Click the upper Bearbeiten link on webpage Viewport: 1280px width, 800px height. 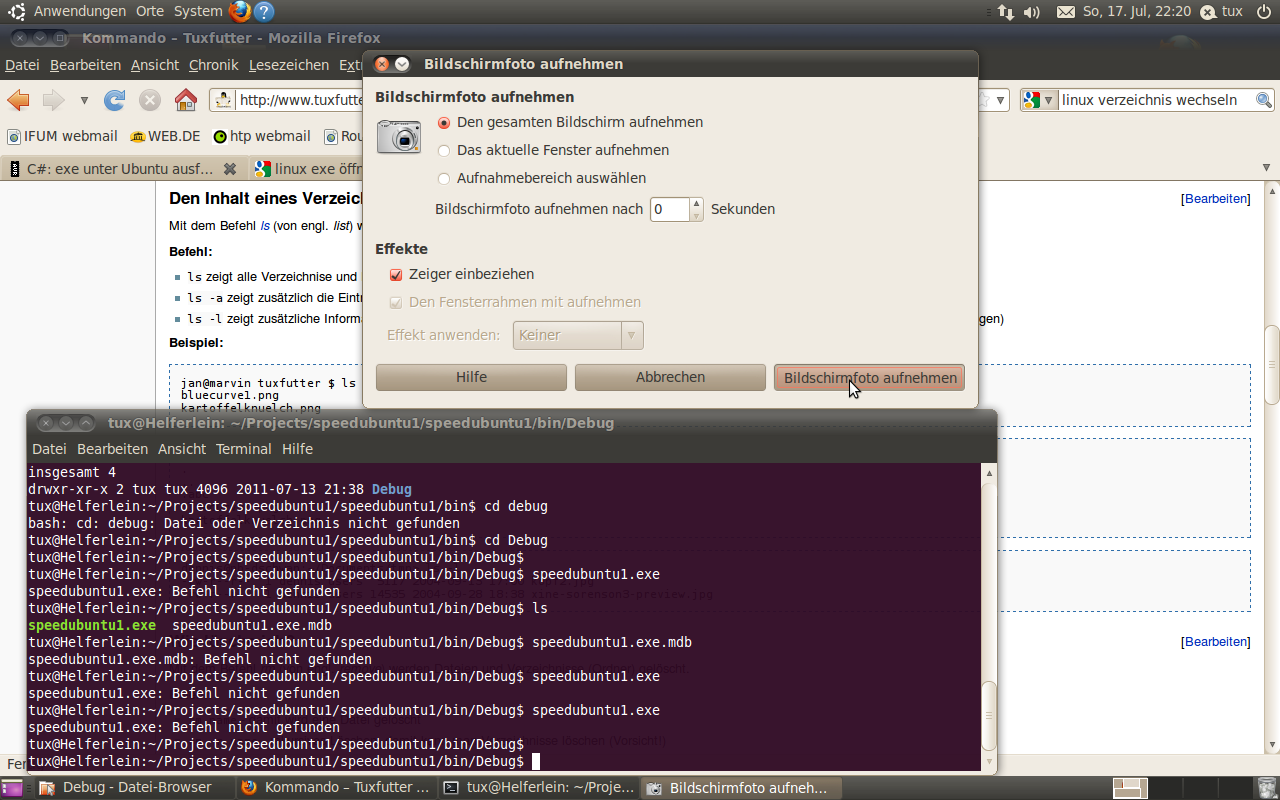(1216, 199)
